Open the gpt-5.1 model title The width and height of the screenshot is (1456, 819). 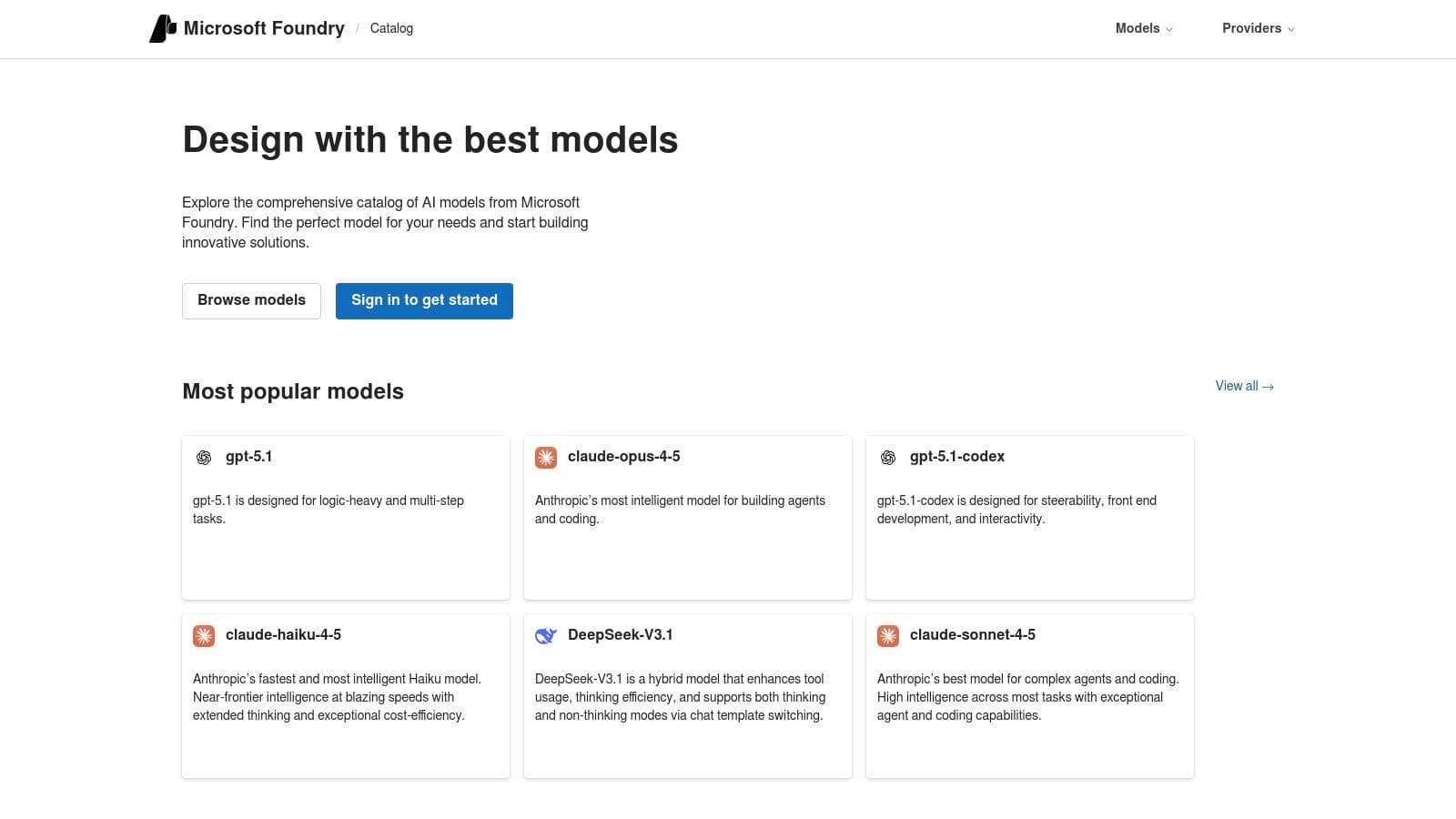pos(248,457)
